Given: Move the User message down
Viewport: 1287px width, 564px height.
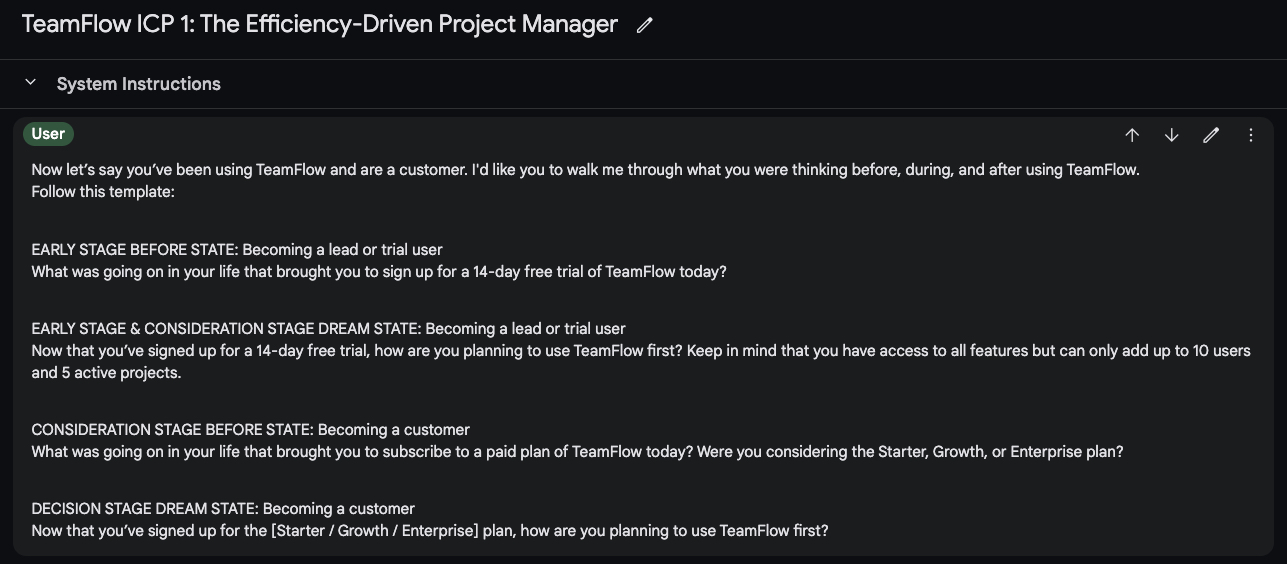Looking at the screenshot, I should click(x=1171, y=135).
